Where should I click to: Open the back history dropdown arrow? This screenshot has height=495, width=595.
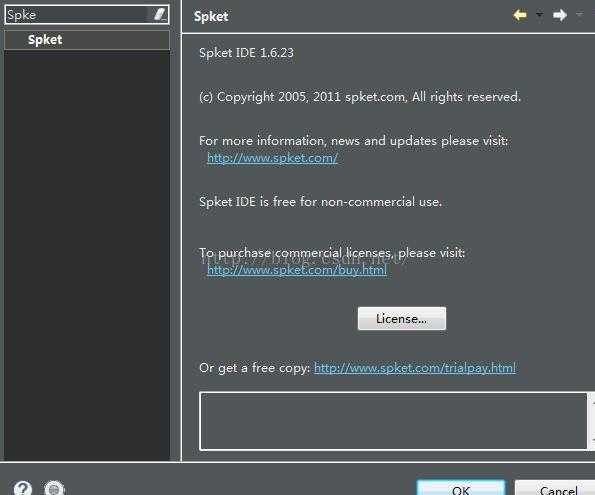[x=539, y=15]
